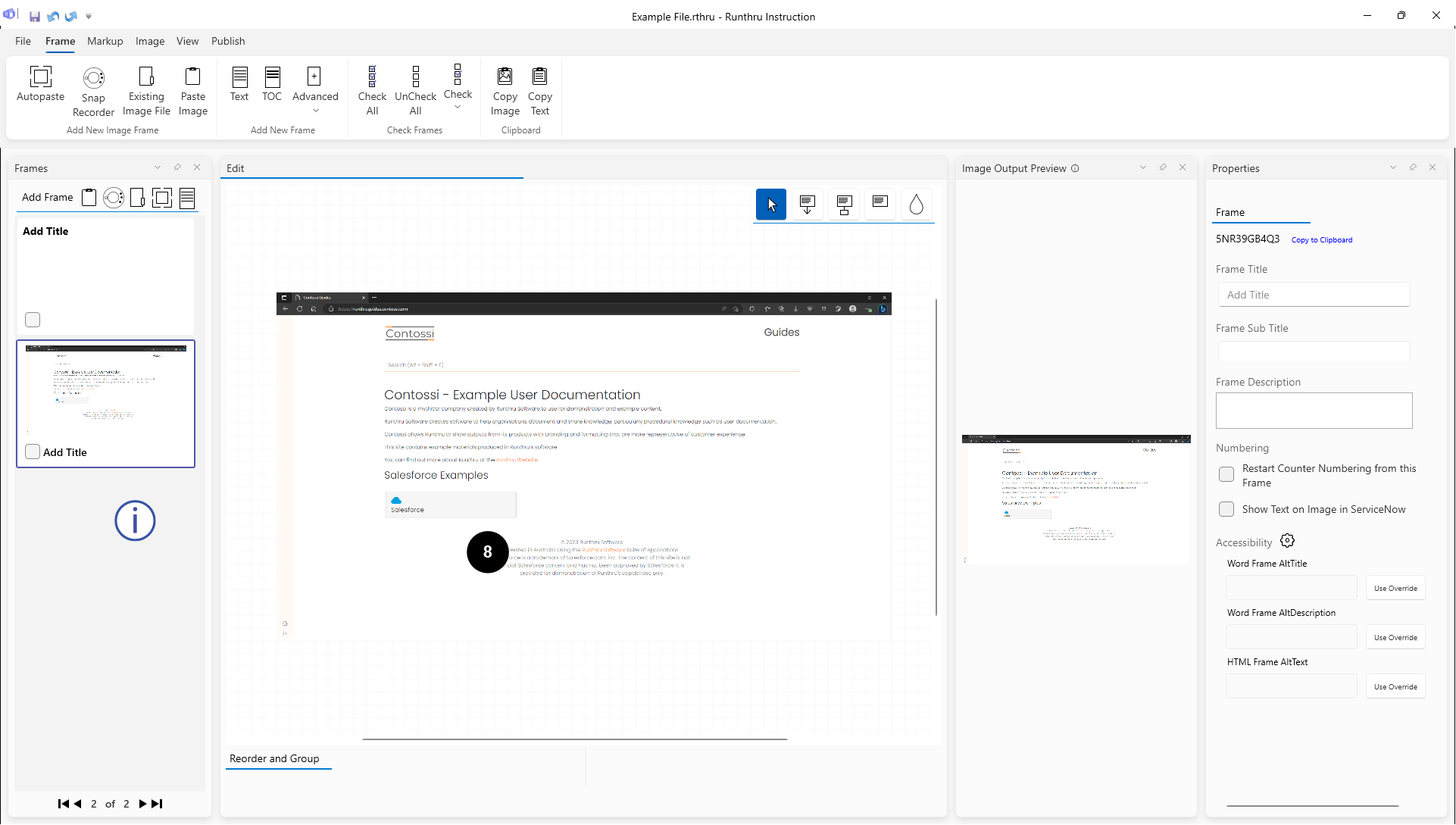Toggle Show Text on Image in ServiceNow
This screenshot has height=825, width=1456.
[1226, 509]
